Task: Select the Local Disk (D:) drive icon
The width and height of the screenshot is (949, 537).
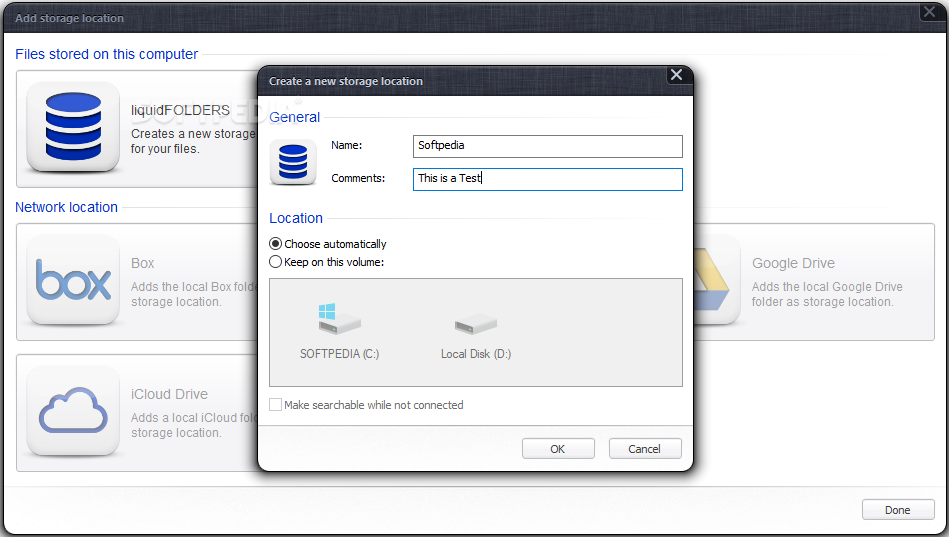Action: tap(476, 324)
